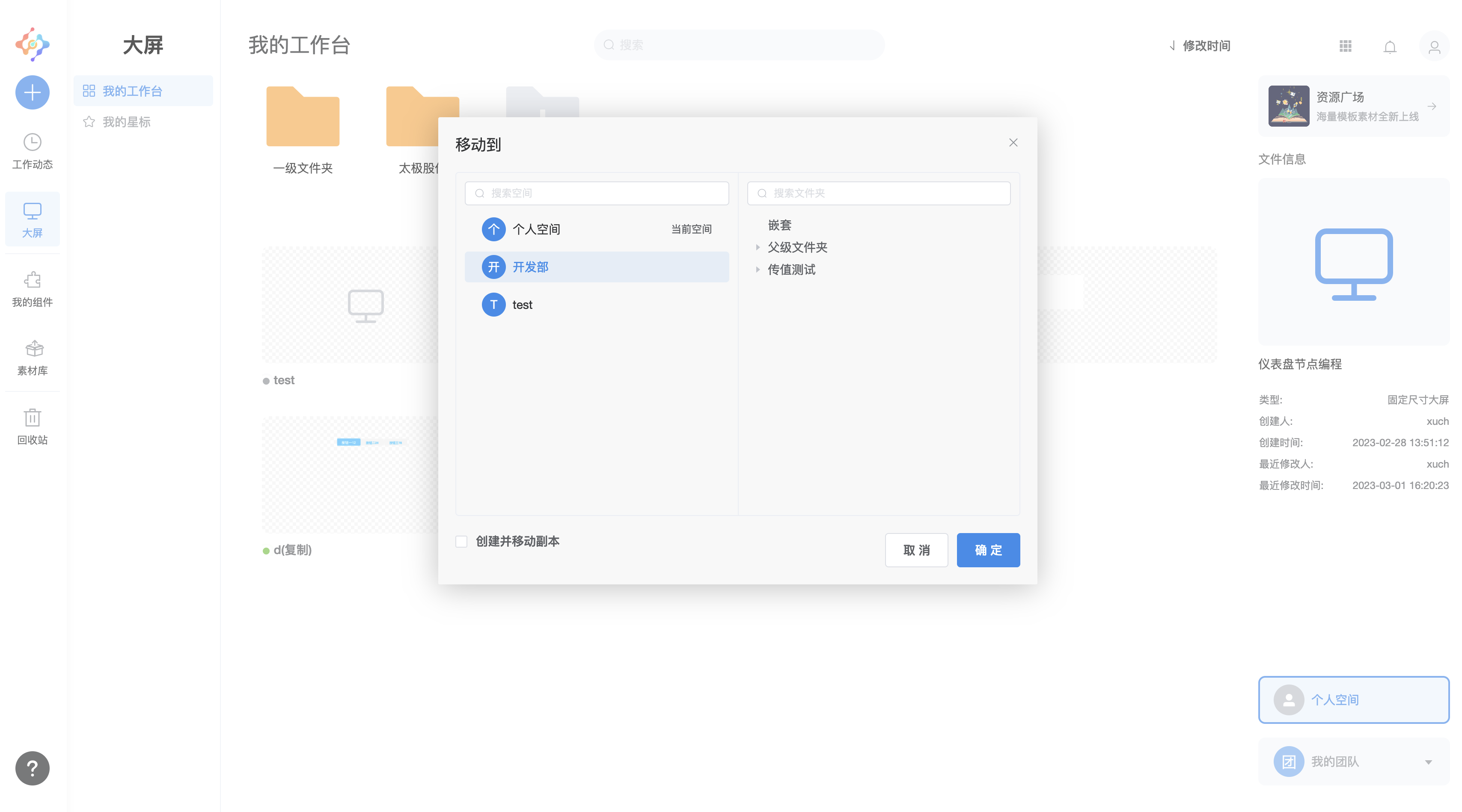Image resolution: width=1462 pixels, height=812 pixels.
Task: Click creation time 2023-02-28 13:51:12
Action: click(x=1400, y=443)
